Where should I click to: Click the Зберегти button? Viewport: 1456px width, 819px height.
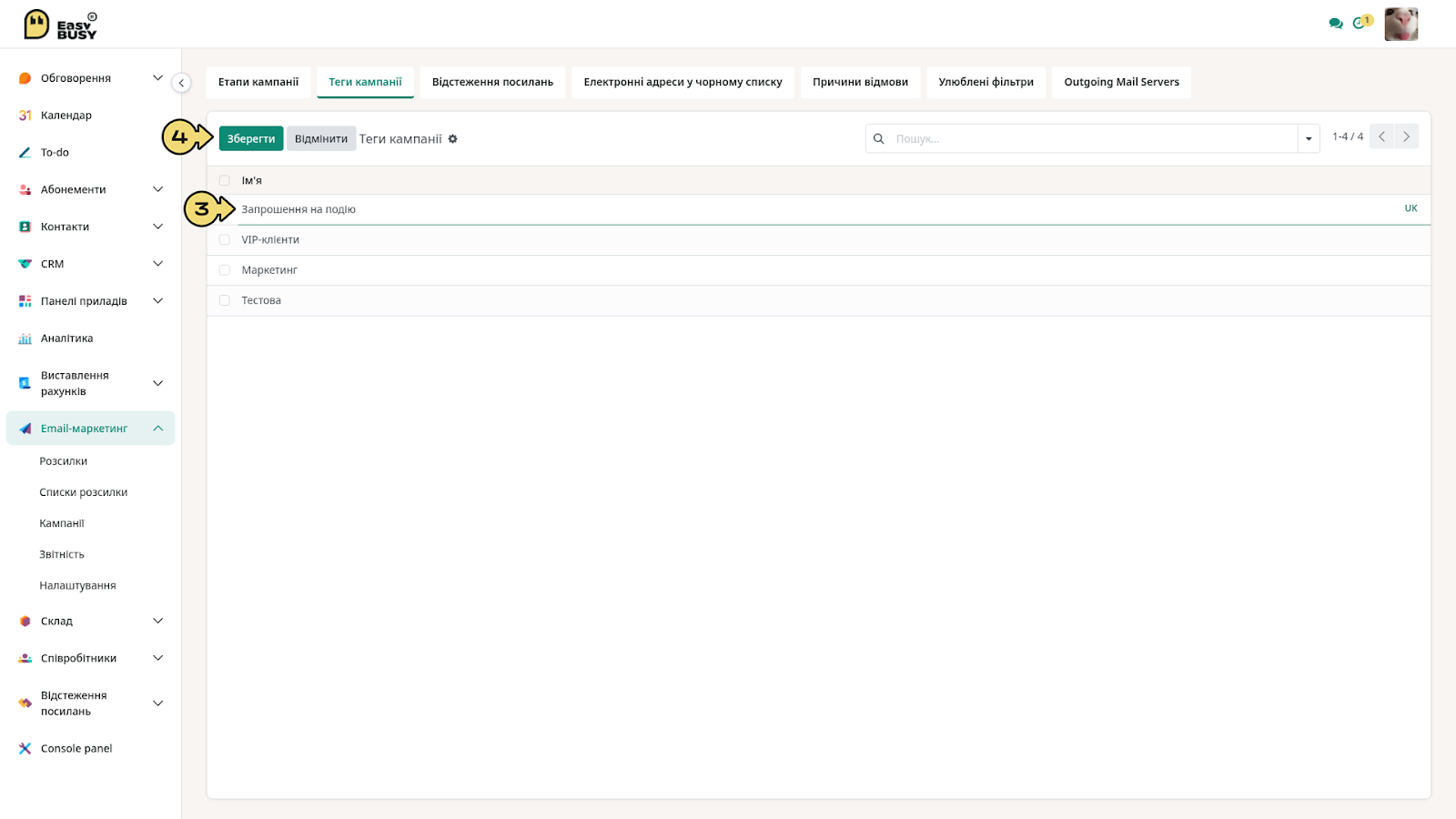point(251,138)
